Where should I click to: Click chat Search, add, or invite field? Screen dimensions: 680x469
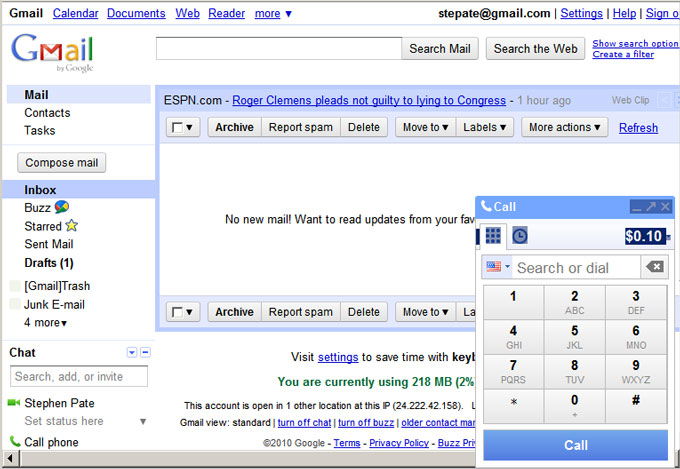(79, 376)
